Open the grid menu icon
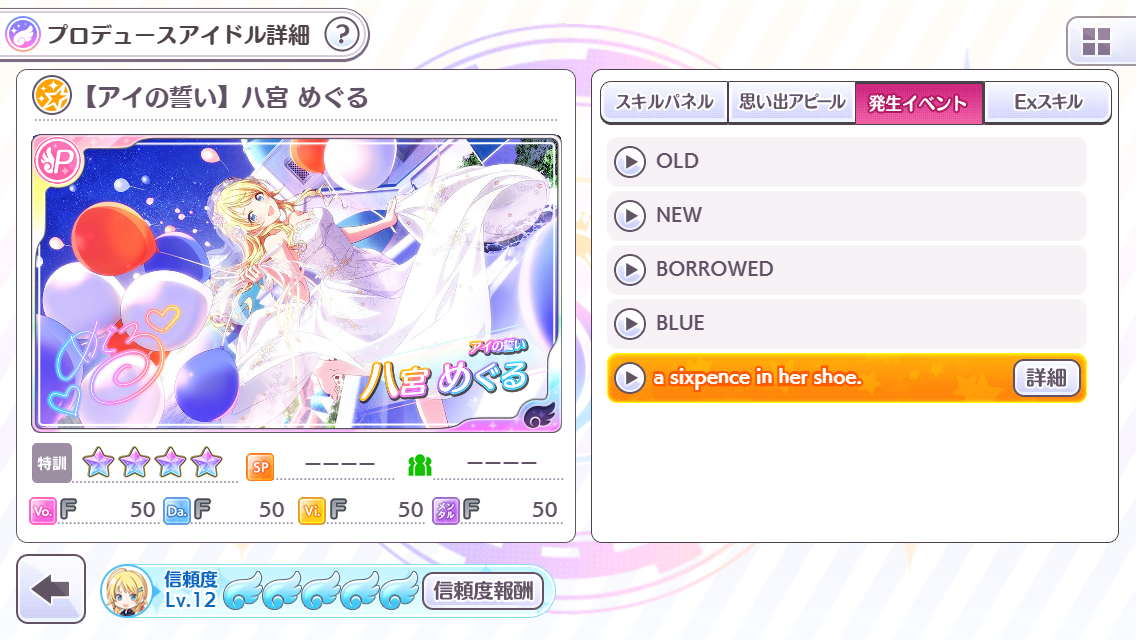Screen dimensions: 1136x640 pos(1096,42)
